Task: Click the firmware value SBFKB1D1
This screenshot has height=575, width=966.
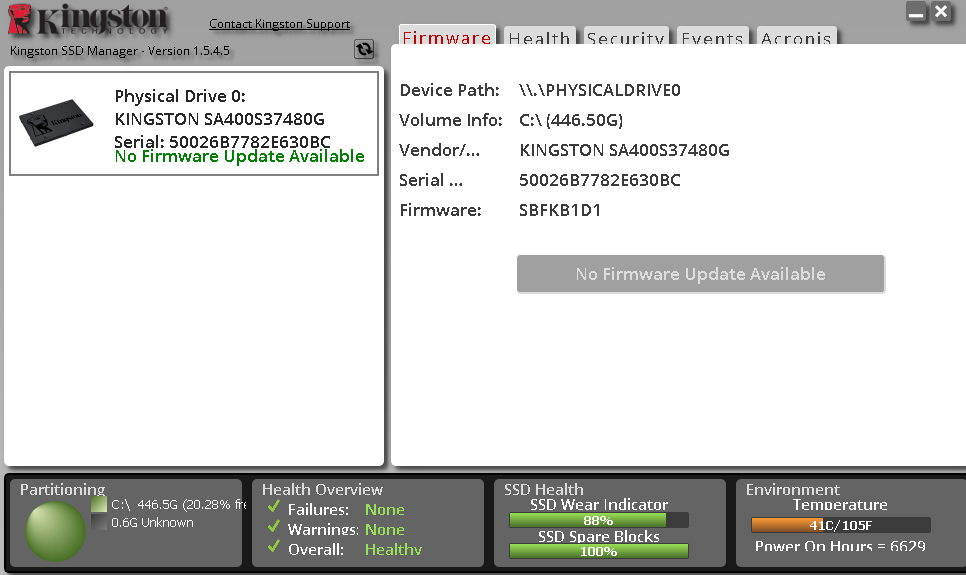Action: pos(560,210)
